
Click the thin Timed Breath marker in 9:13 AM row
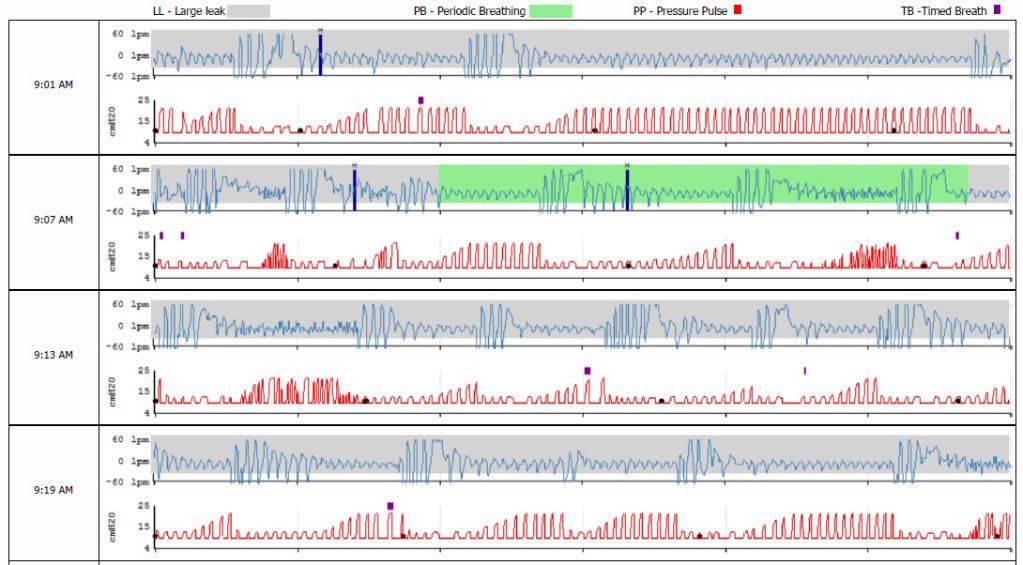click(x=804, y=371)
